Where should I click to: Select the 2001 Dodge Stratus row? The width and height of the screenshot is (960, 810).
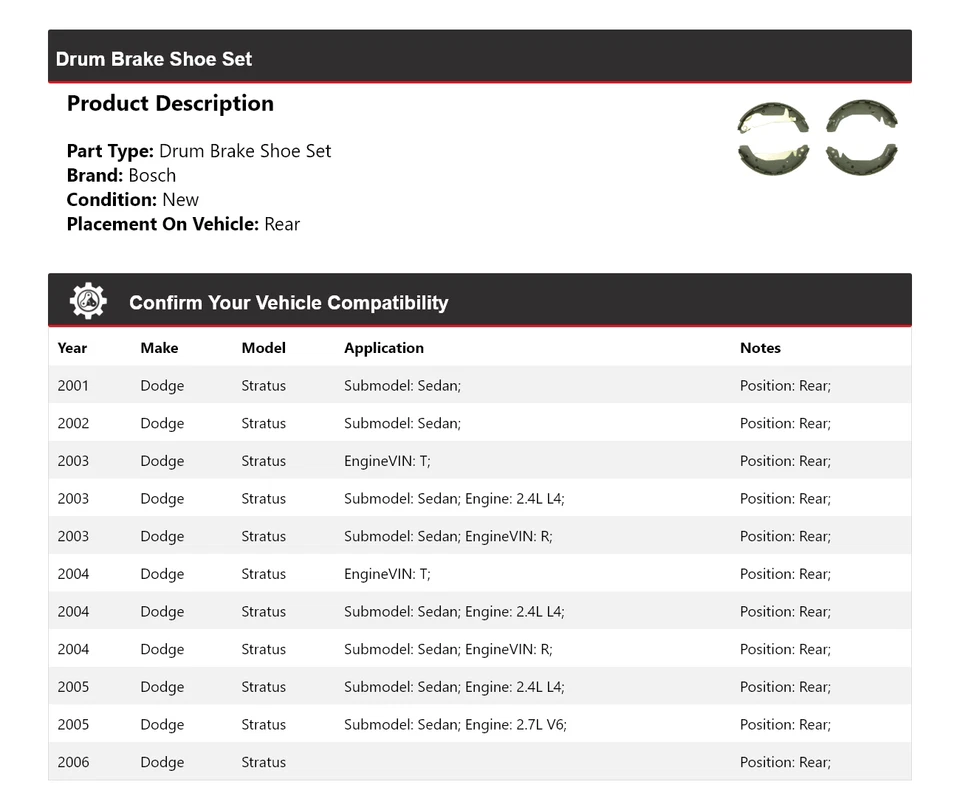pyautogui.click(x=263, y=386)
